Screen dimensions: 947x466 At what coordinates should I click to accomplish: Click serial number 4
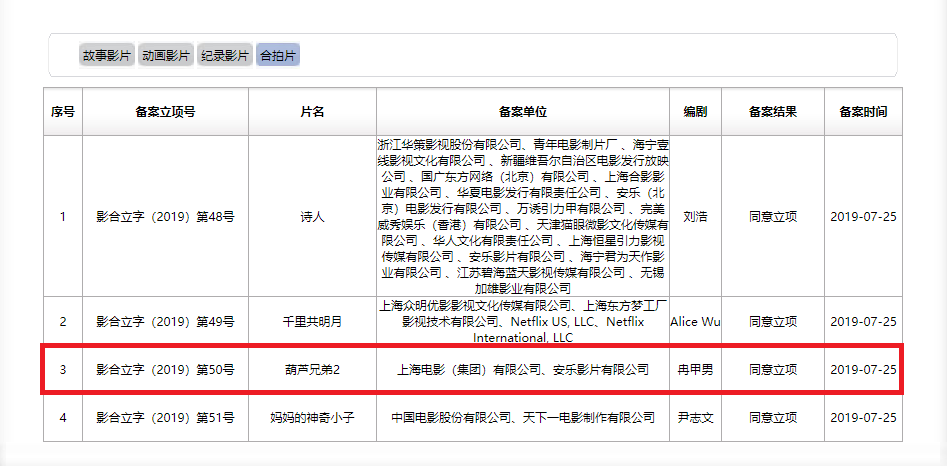(x=63, y=417)
